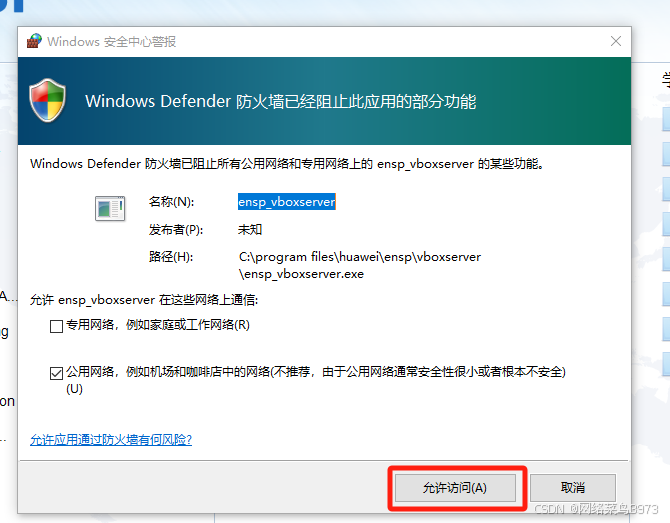Click the 允许访问(A) button
Screen dimensions: 670x523
[x=455, y=488]
